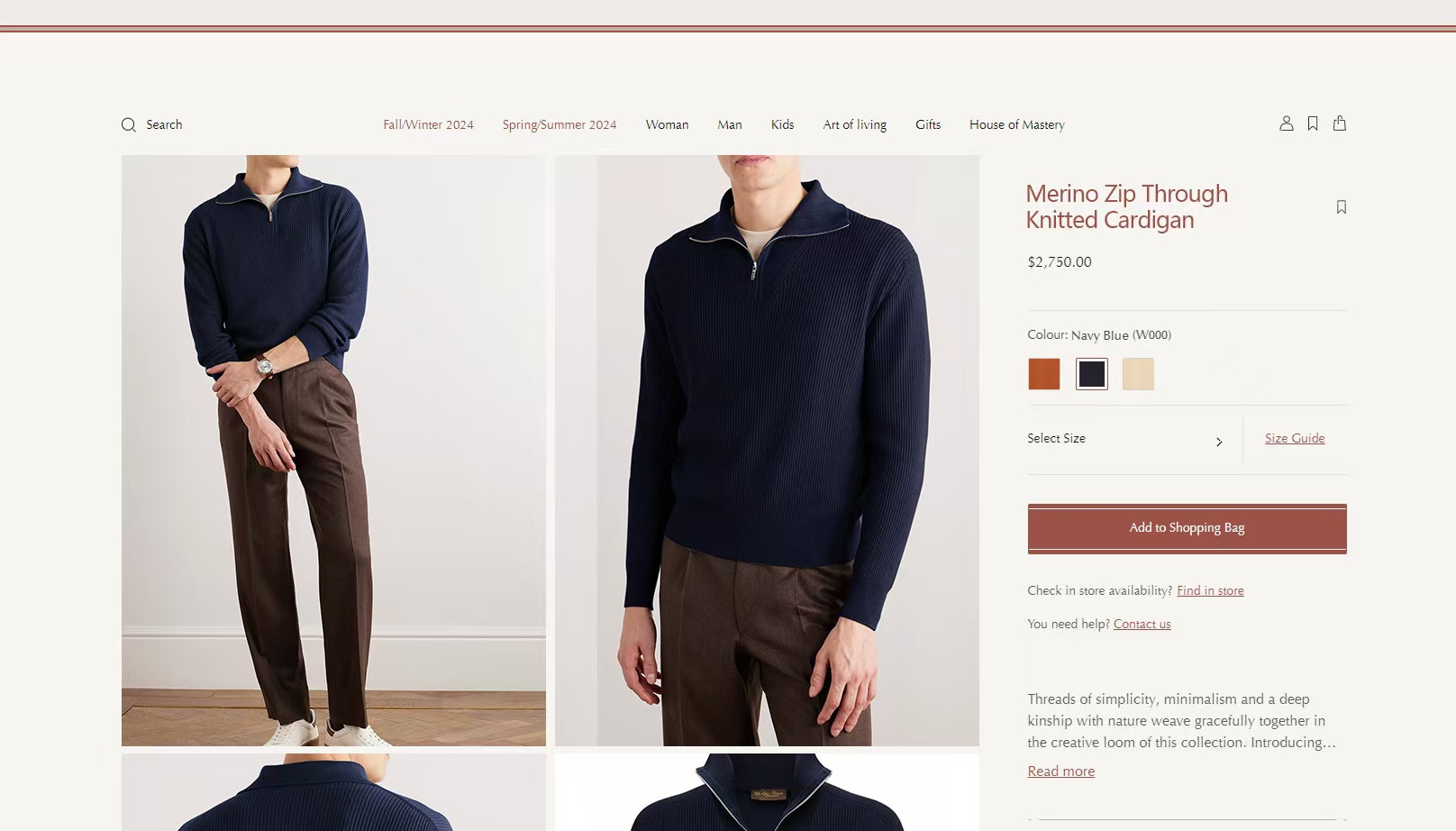Click Add to Shopping Bag button
The height and width of the screenshot is (831, 1456).
click(x=1188, y=528)
